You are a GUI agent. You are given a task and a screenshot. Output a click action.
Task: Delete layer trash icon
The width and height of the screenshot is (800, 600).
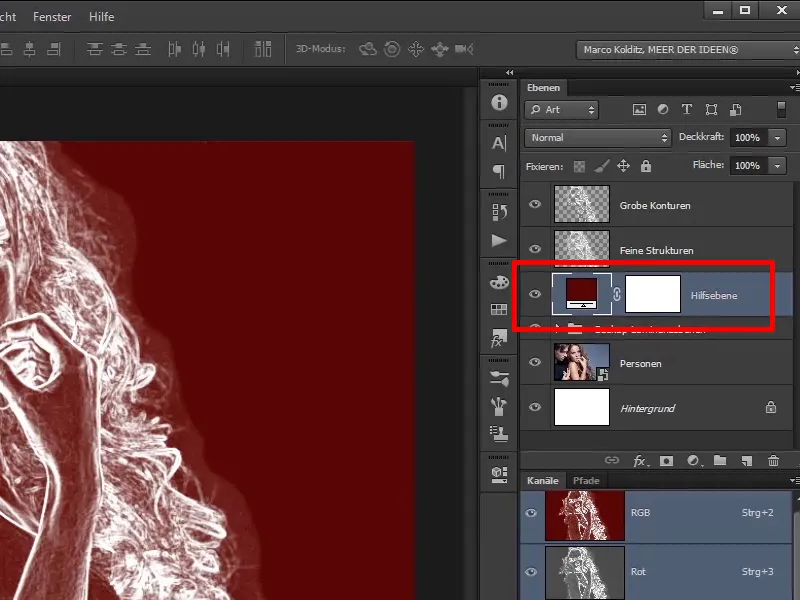(773, 461)
